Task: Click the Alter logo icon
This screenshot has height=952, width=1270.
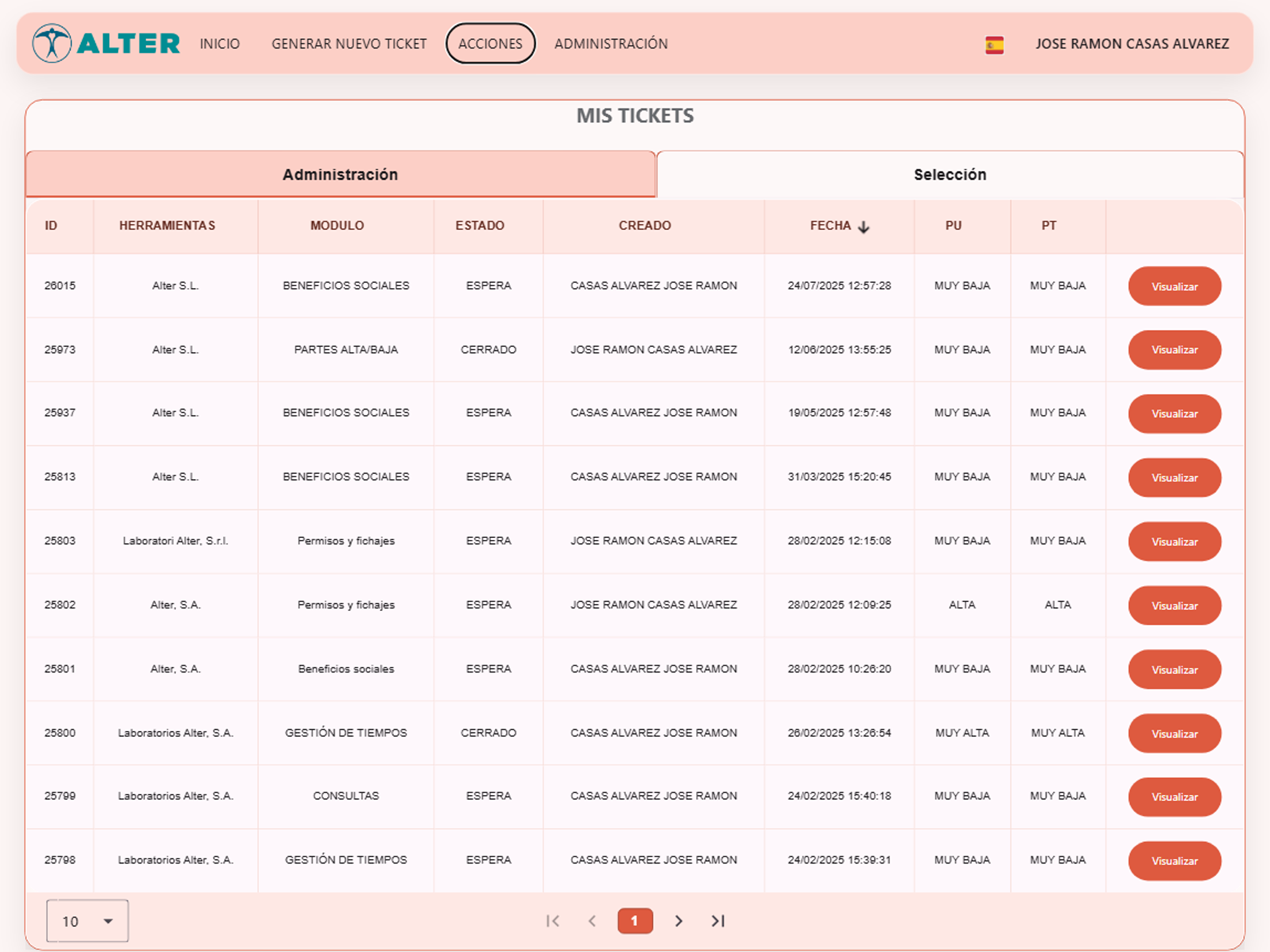Action: (52, 43)
